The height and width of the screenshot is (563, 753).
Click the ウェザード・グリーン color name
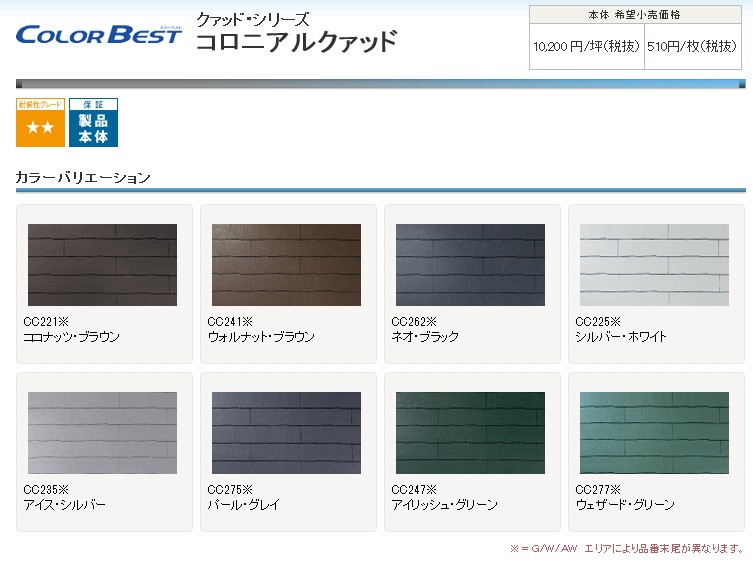coord(625,505)
